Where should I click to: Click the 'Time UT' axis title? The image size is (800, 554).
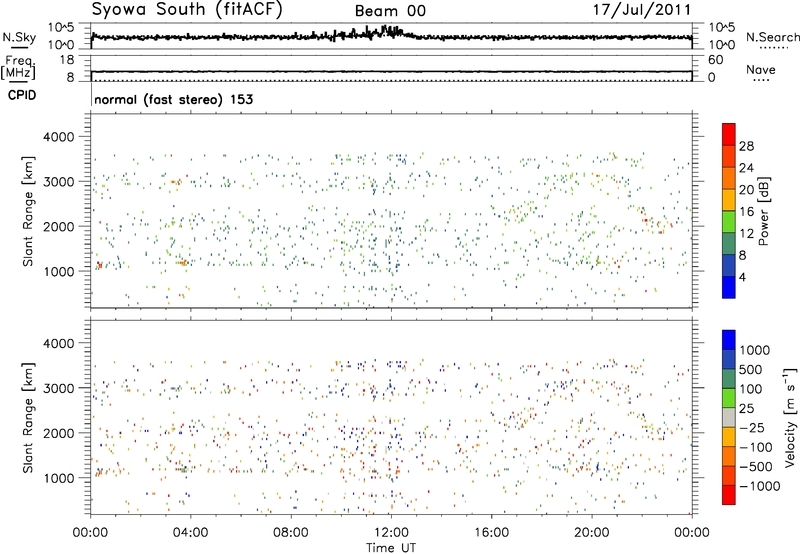tap(391, 548)
